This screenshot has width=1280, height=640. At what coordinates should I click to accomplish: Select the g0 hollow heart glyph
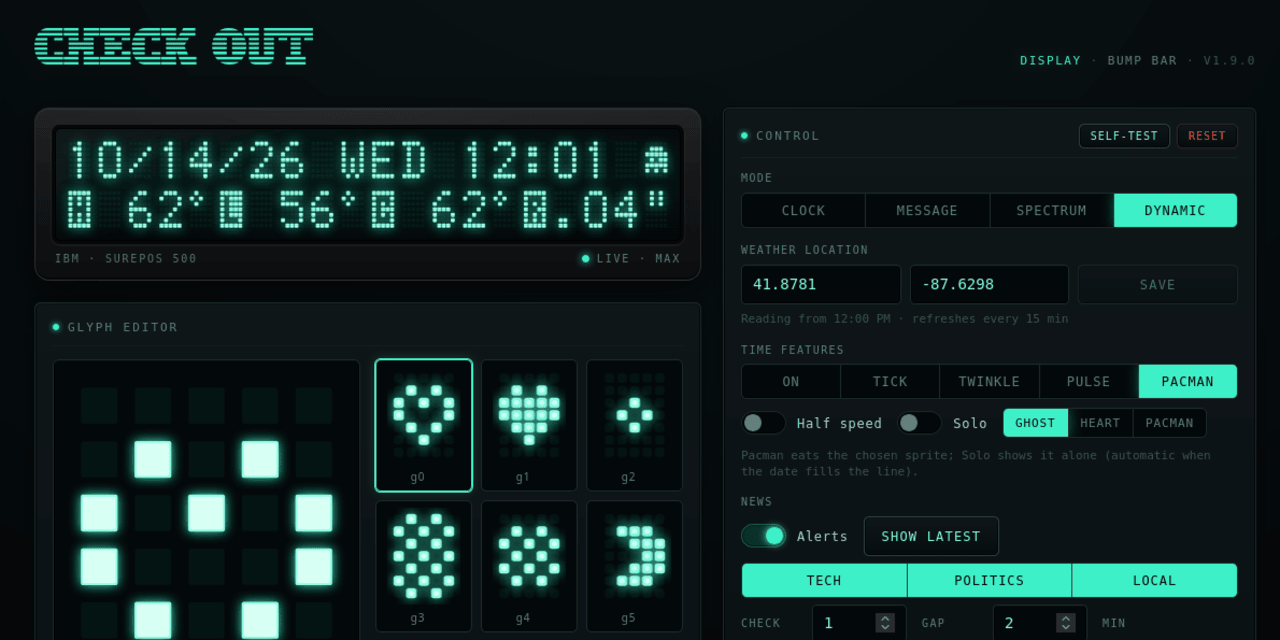click(x=424, y=425)
